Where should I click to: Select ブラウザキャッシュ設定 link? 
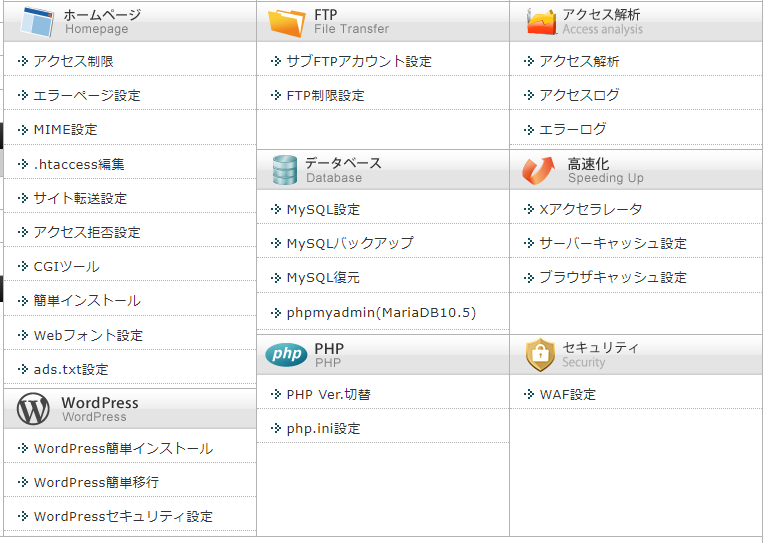click(x=613, y=278)
